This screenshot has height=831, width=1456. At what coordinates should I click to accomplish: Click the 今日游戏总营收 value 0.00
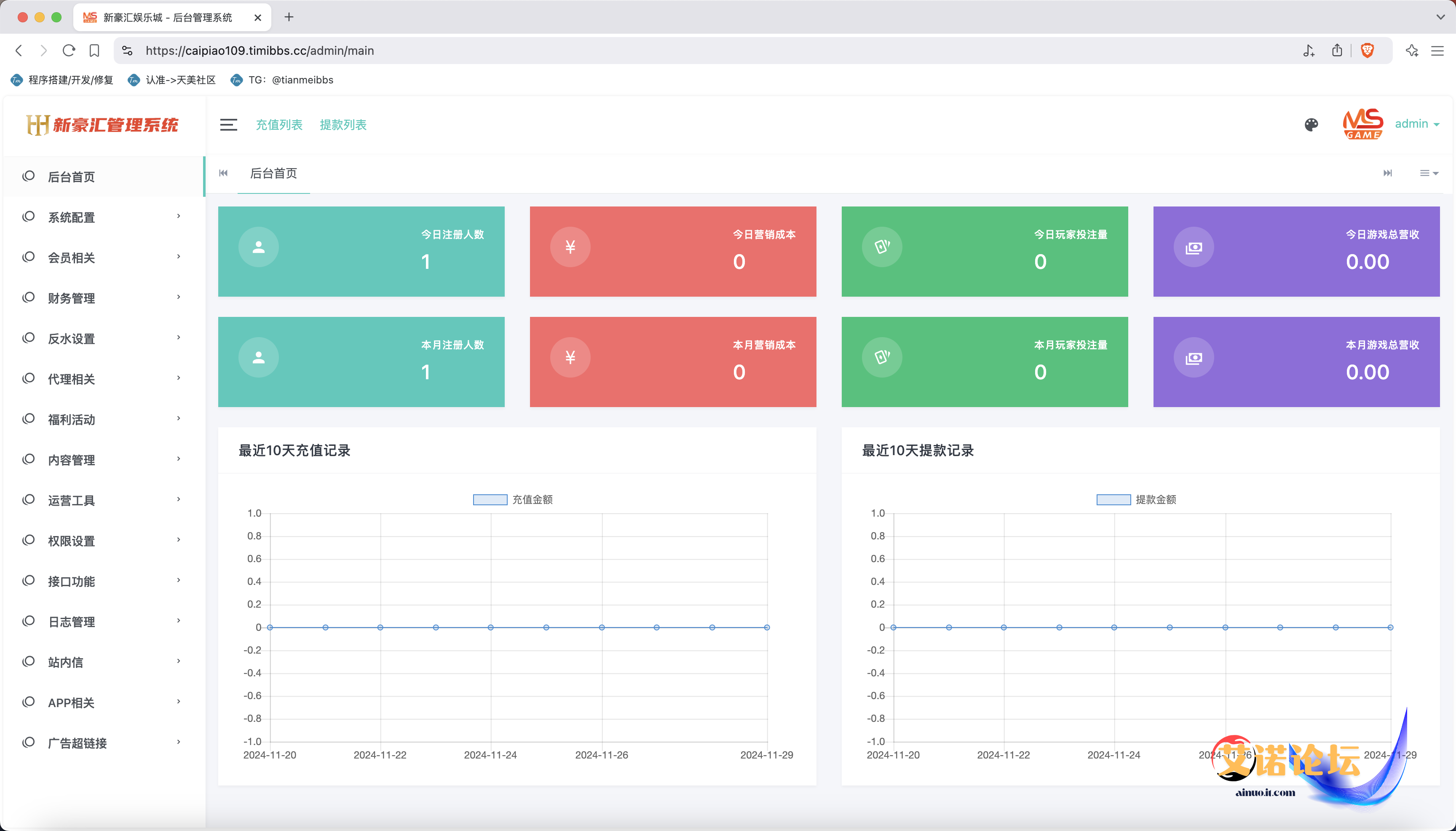(x=1368, y=262)
